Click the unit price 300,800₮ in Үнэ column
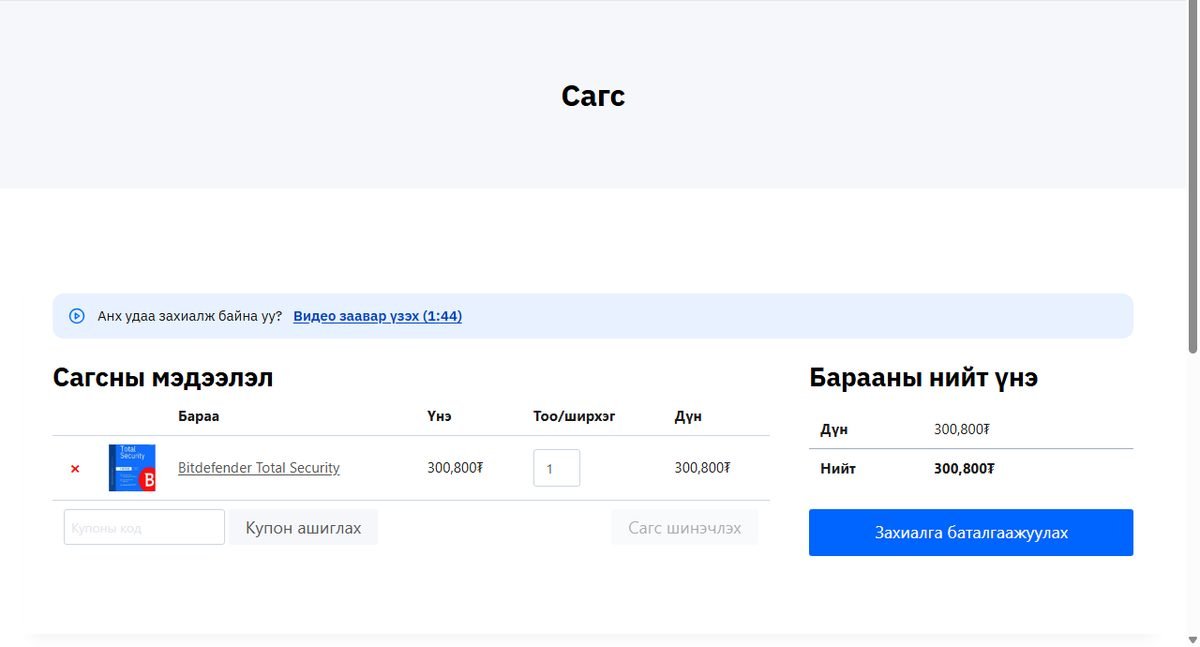 coord(455,468)
